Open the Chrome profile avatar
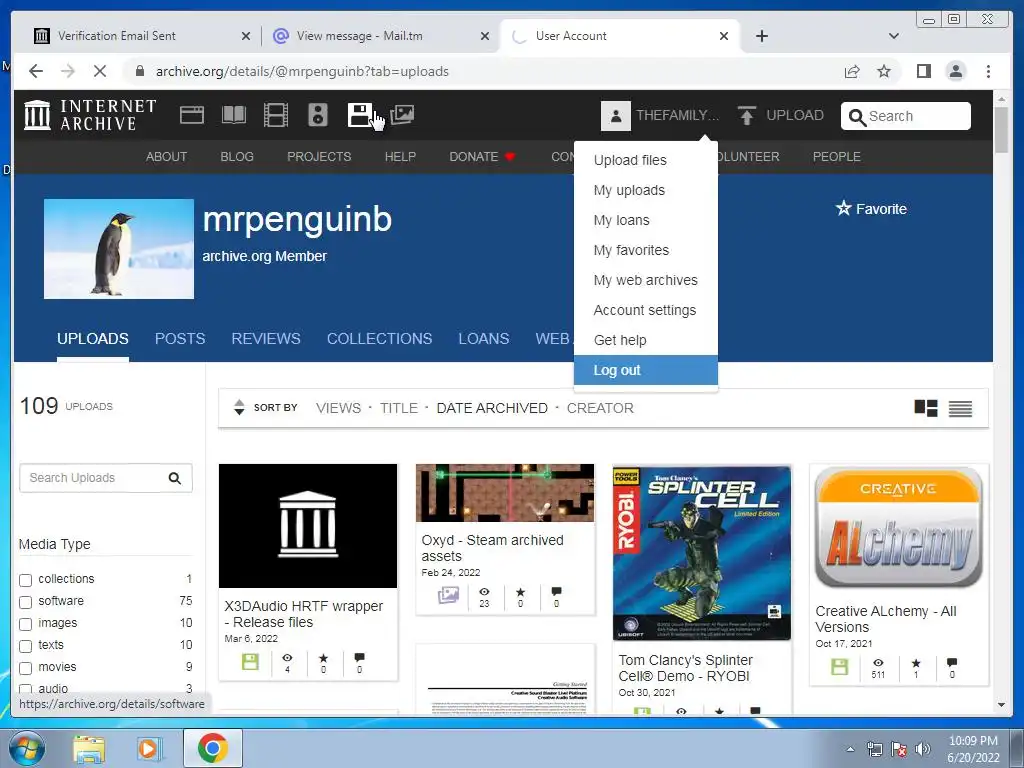Viewport: 1024px width, 768px height. [955, 71]
